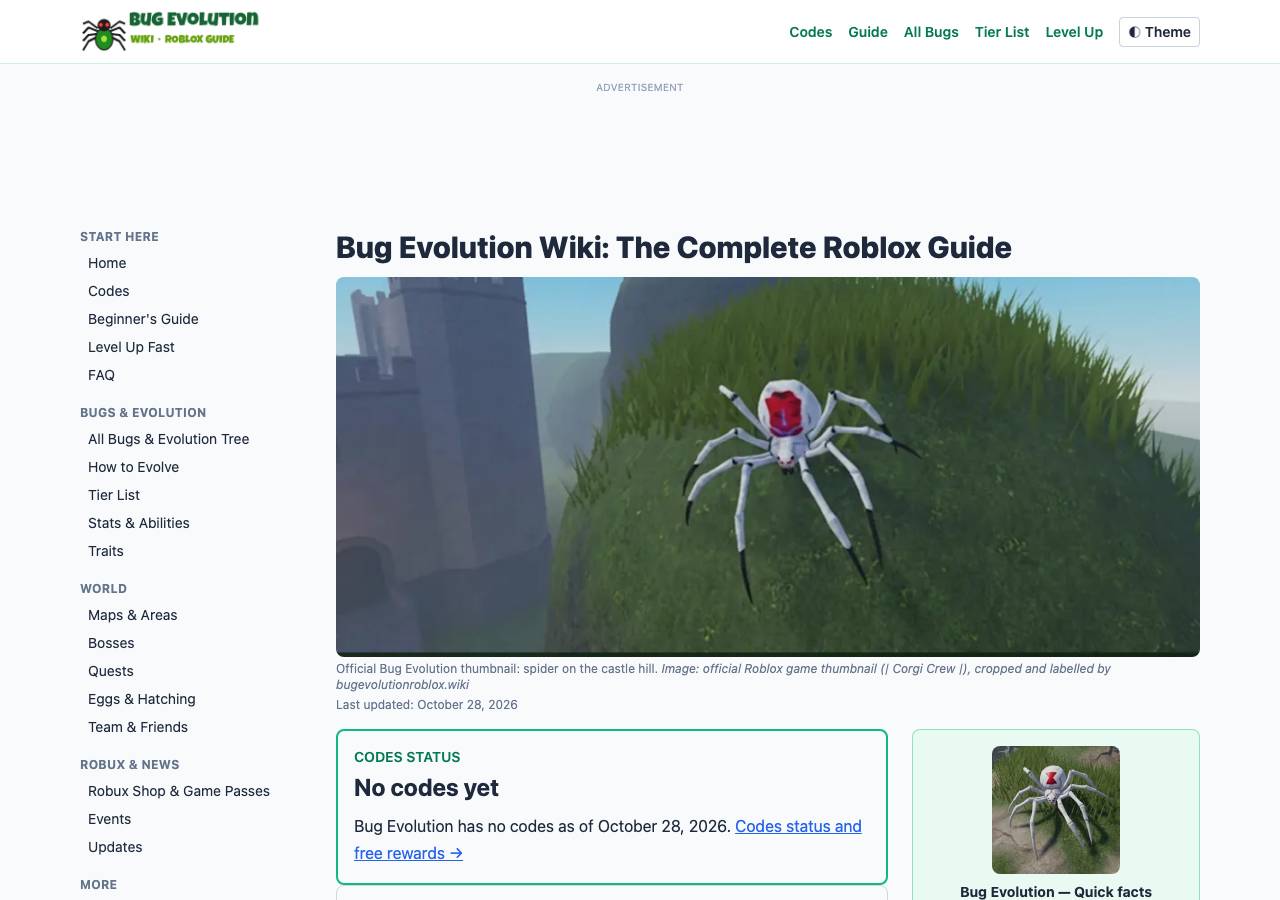Go to All Bugs in top navigation
Screen dimensions: 1280x900
[931, 32]
